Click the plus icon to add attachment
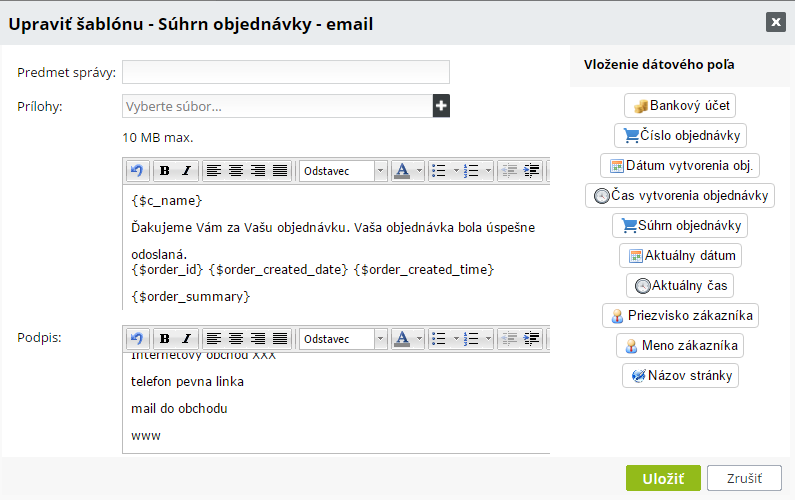 [x=441, y=106]
